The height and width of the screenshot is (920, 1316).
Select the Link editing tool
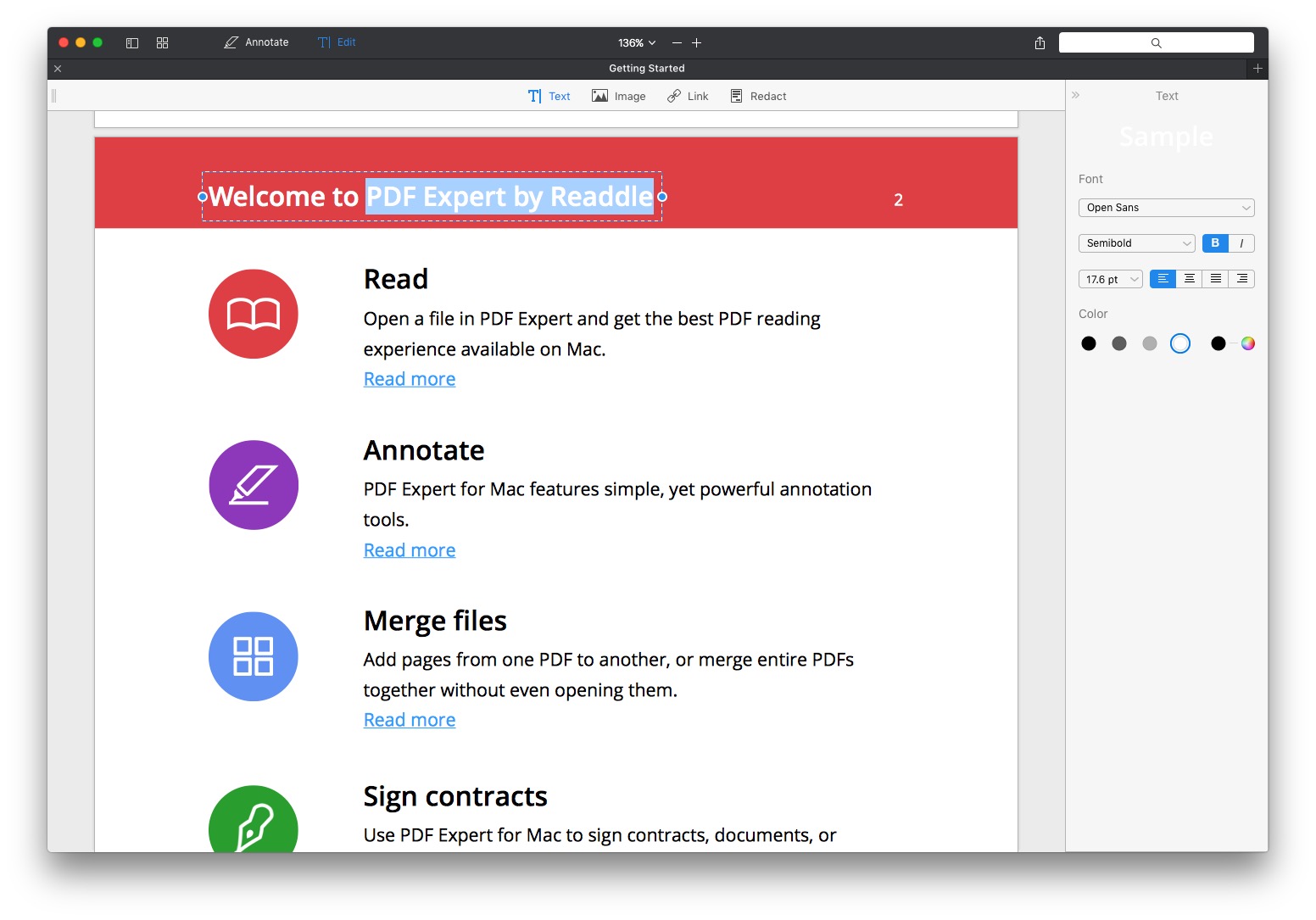688,96
